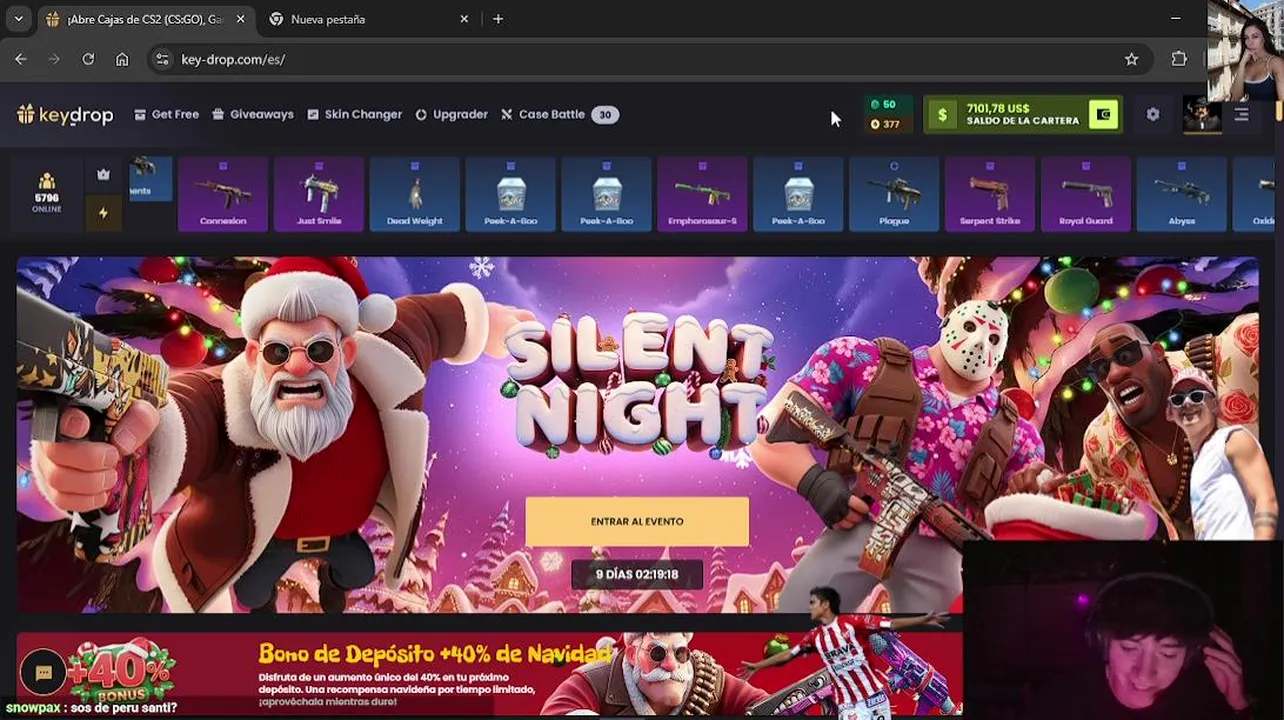1284x720 pixels.
Task: Switch to Abre Cajas de CS2 tab
Action: coord(147,19)
